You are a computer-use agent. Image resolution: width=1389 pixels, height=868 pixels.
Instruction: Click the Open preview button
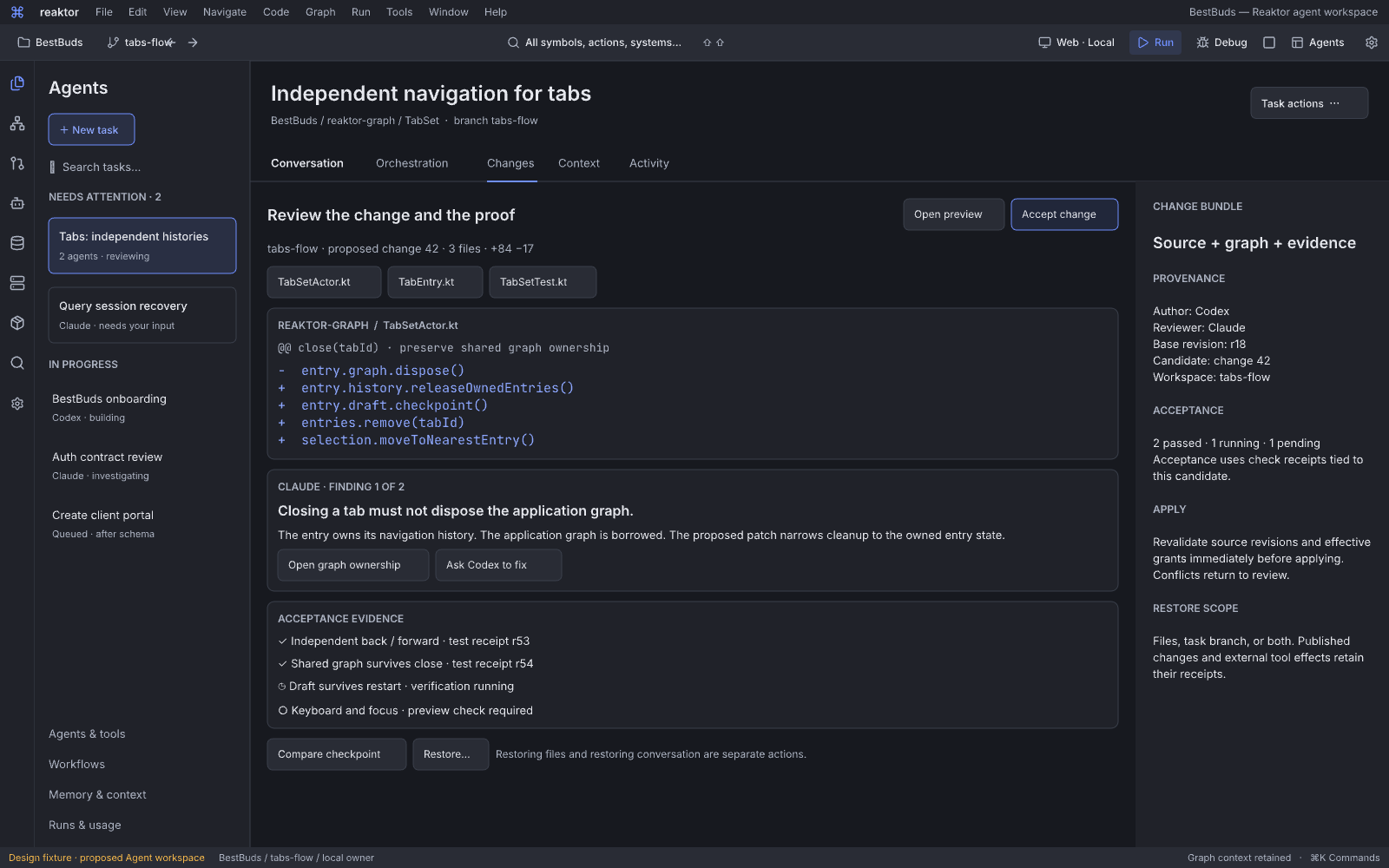click(x=953, y=214)
